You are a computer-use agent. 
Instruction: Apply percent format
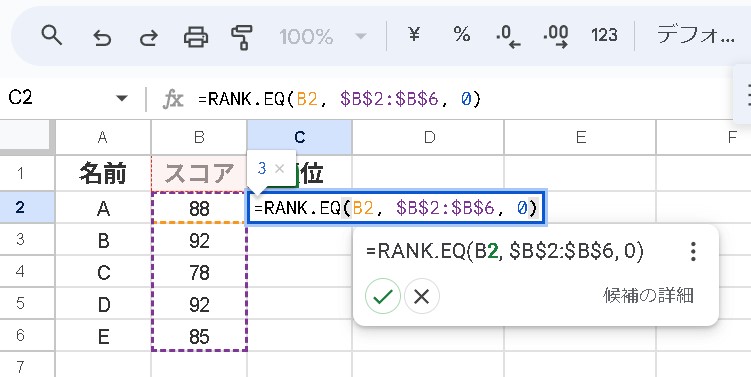click(x=462, y=35)
